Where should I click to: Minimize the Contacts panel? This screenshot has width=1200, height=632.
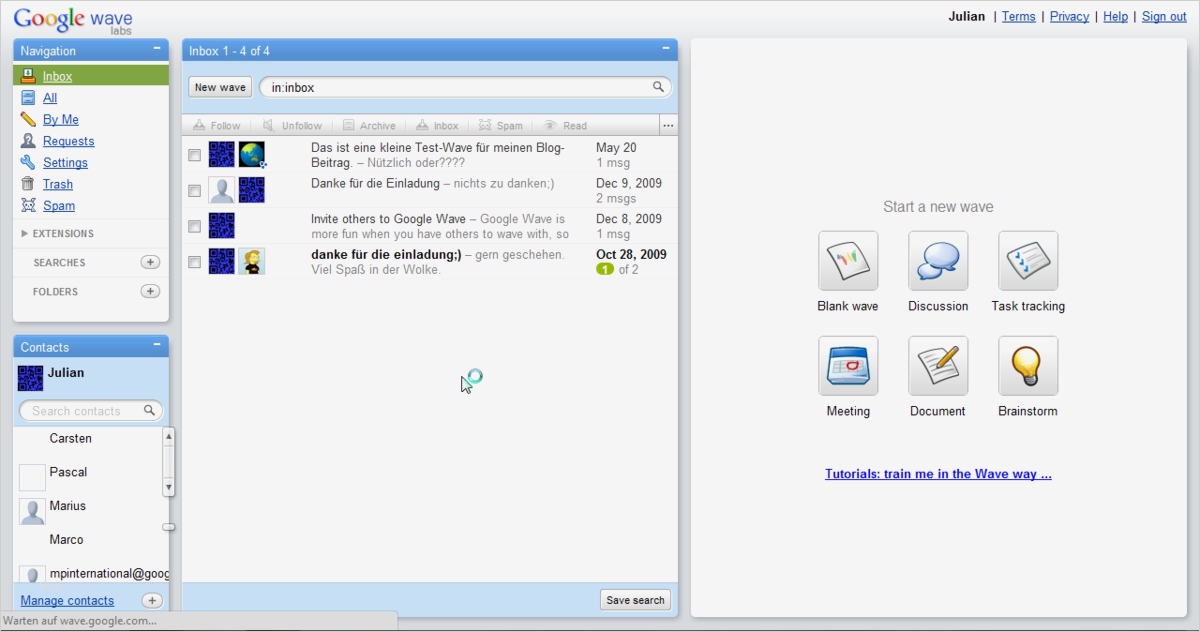coord(157,345)
